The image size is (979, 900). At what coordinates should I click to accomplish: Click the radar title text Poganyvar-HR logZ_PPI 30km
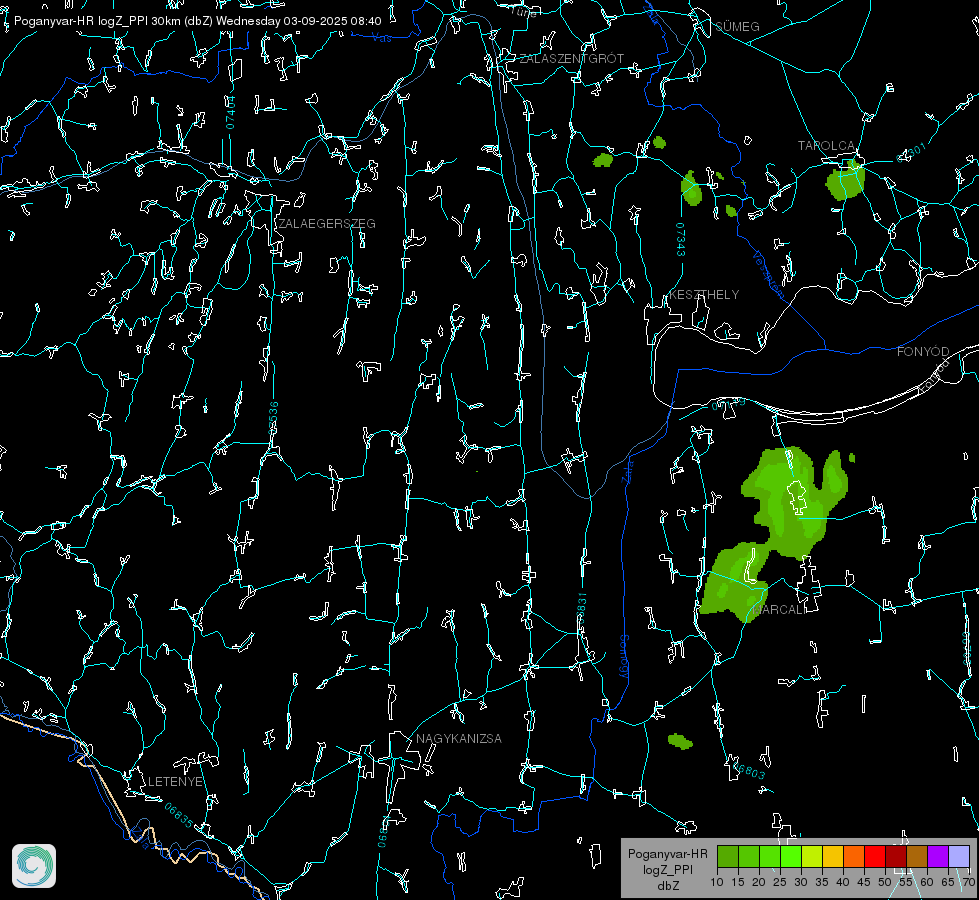point(98,21)
